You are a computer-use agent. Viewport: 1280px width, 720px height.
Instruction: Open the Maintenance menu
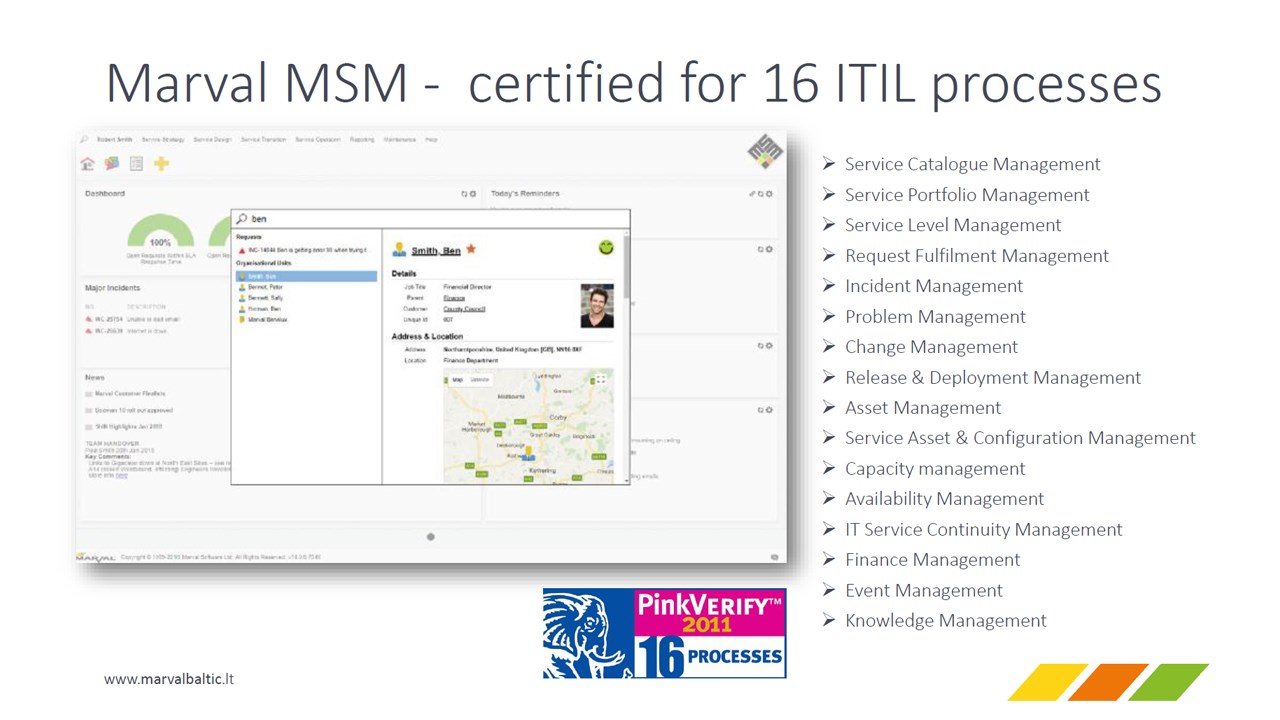[400, 139]
